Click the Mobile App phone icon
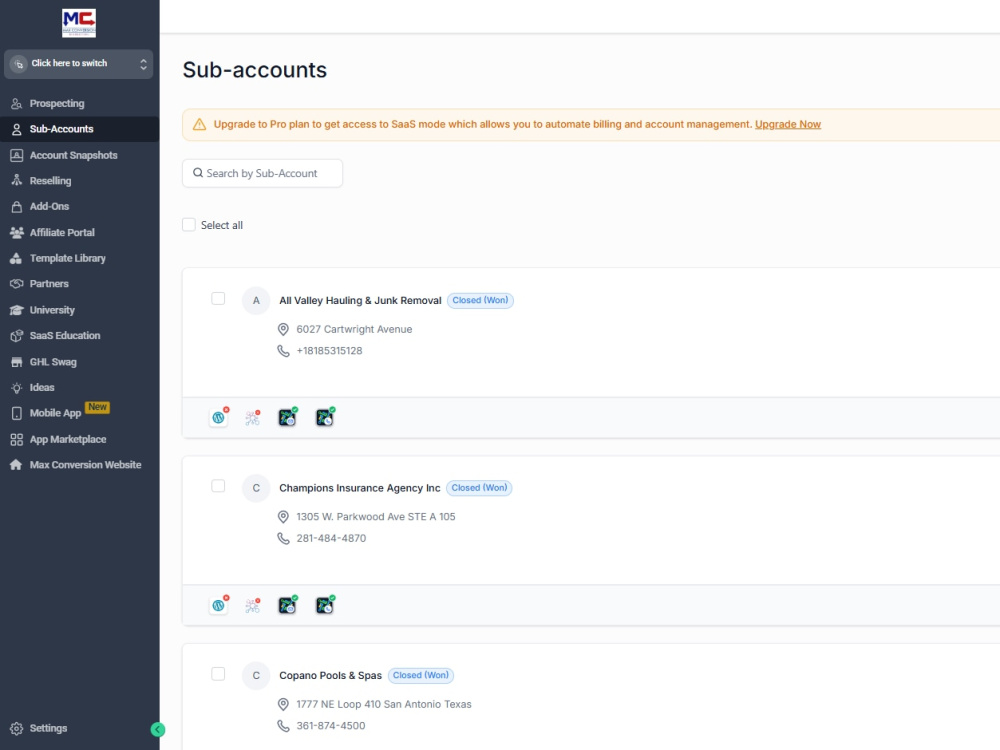Image resolution: width=1000 pixels, height=750 pixels. click(17, 413)
